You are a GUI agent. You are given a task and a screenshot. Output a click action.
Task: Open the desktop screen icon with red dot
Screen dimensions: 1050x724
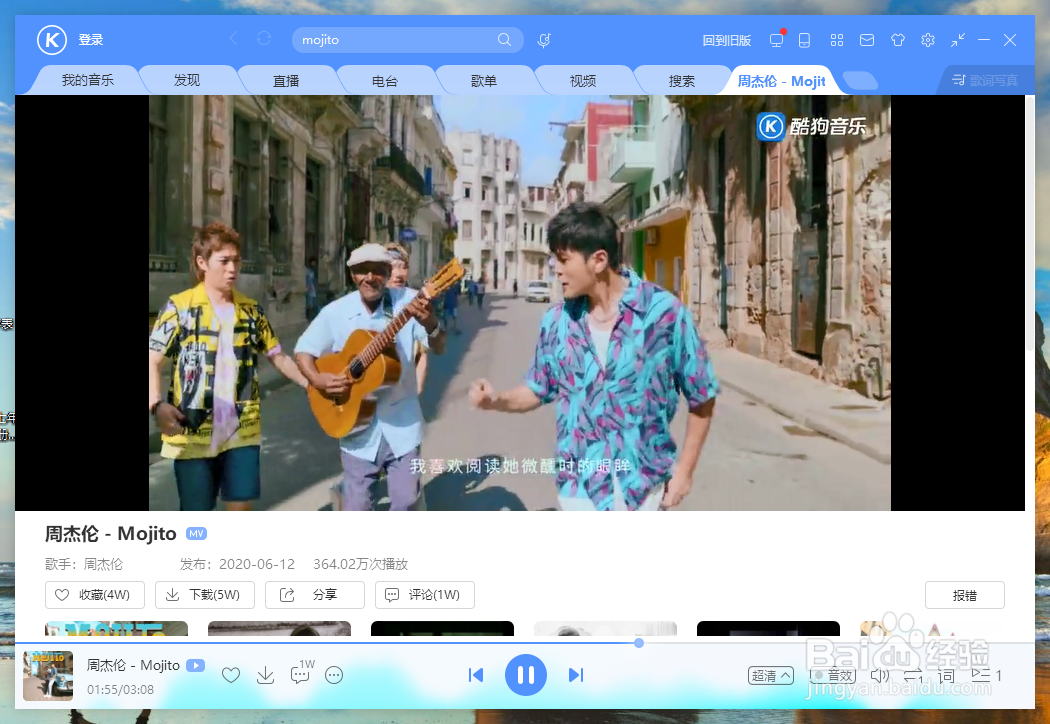click(777, 40)
